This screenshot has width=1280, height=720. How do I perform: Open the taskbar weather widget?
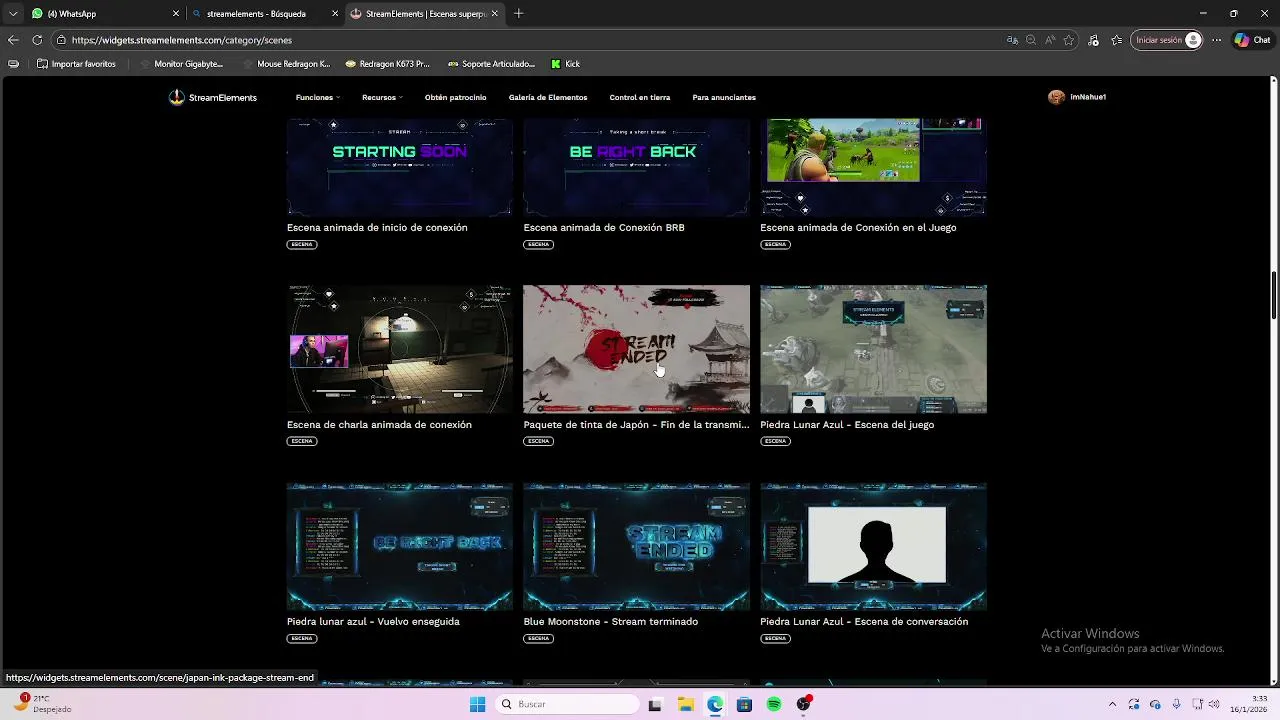click(42, 704)
